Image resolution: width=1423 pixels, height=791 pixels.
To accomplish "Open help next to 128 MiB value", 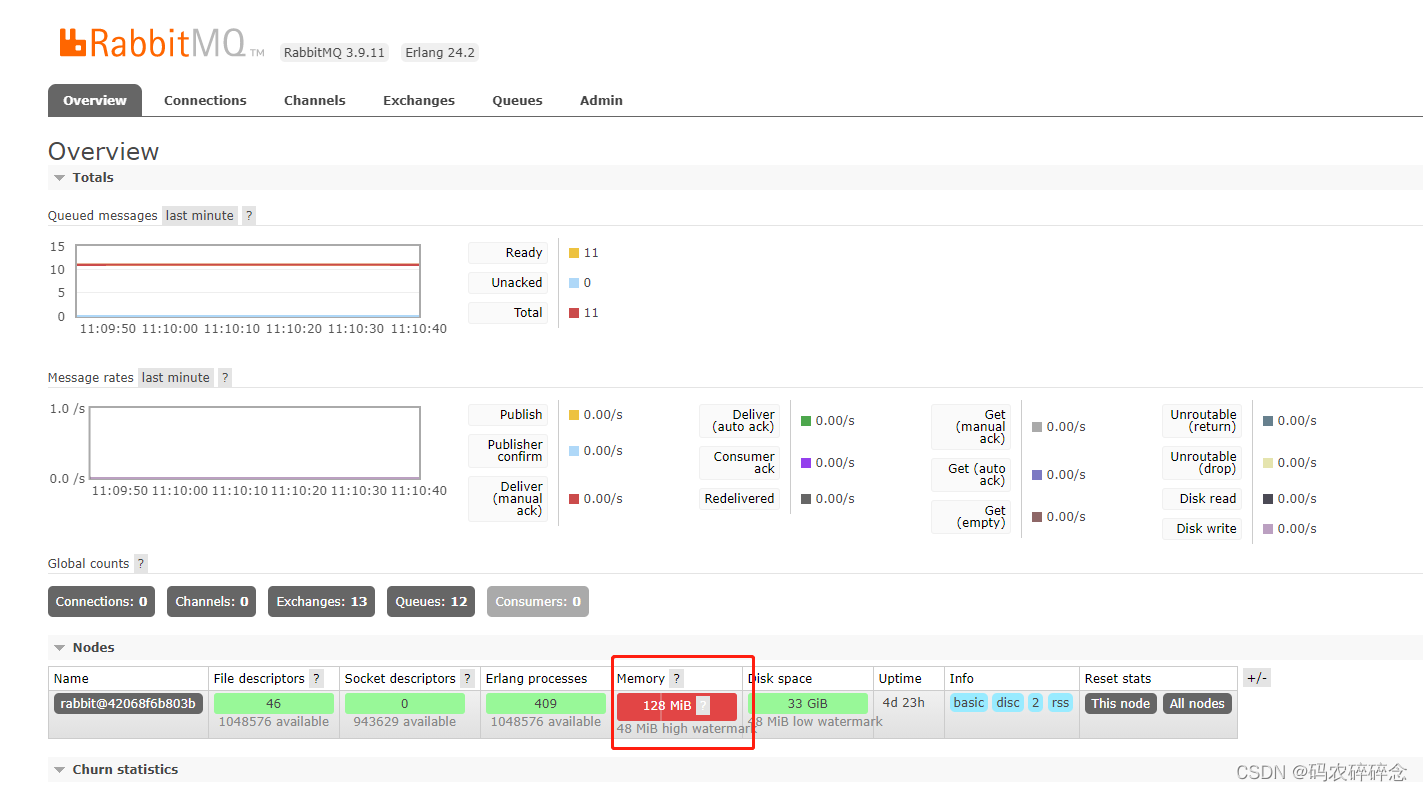I will tap(703, 705).
